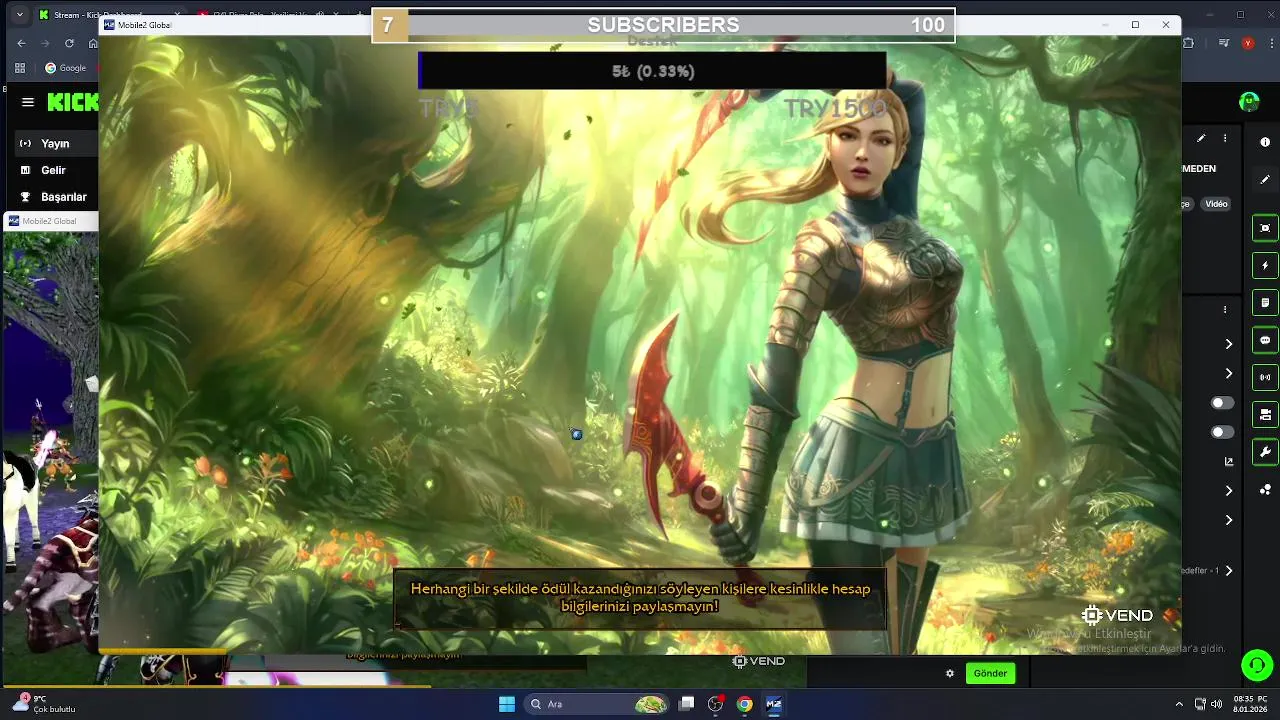Open the Kick hamburger menu
The height and width of the screenshot is (720, 1280).
click(28, 102)
